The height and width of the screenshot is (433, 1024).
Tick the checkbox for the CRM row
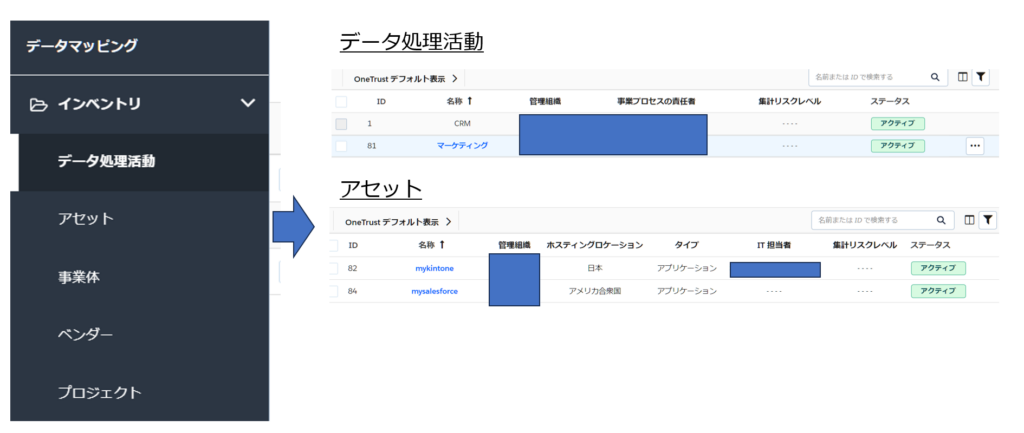pyautogui.click(x=341, y=124)
